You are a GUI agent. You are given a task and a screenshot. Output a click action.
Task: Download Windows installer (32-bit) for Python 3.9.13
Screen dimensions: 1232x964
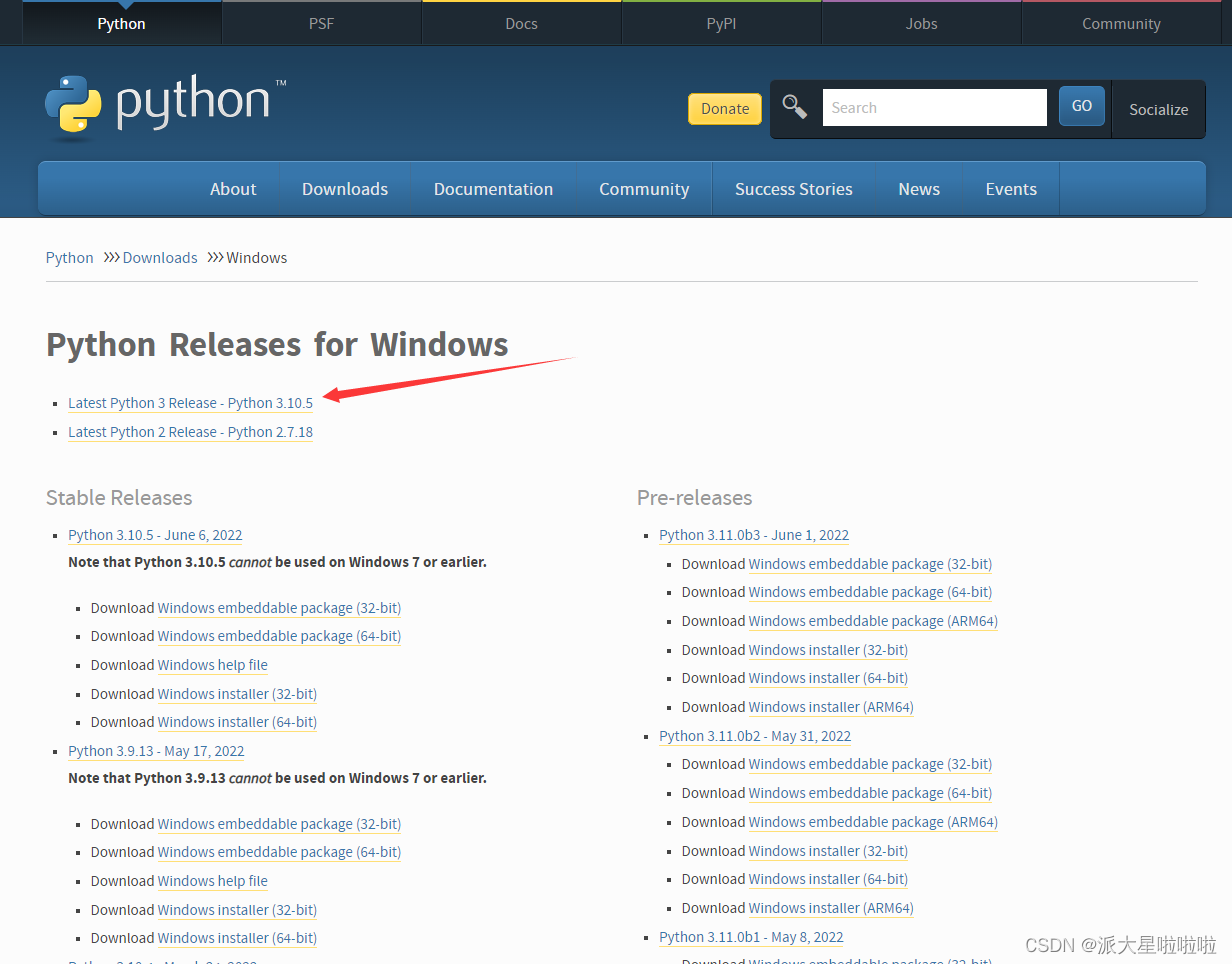pyautogui.click(x=237, y=910)
